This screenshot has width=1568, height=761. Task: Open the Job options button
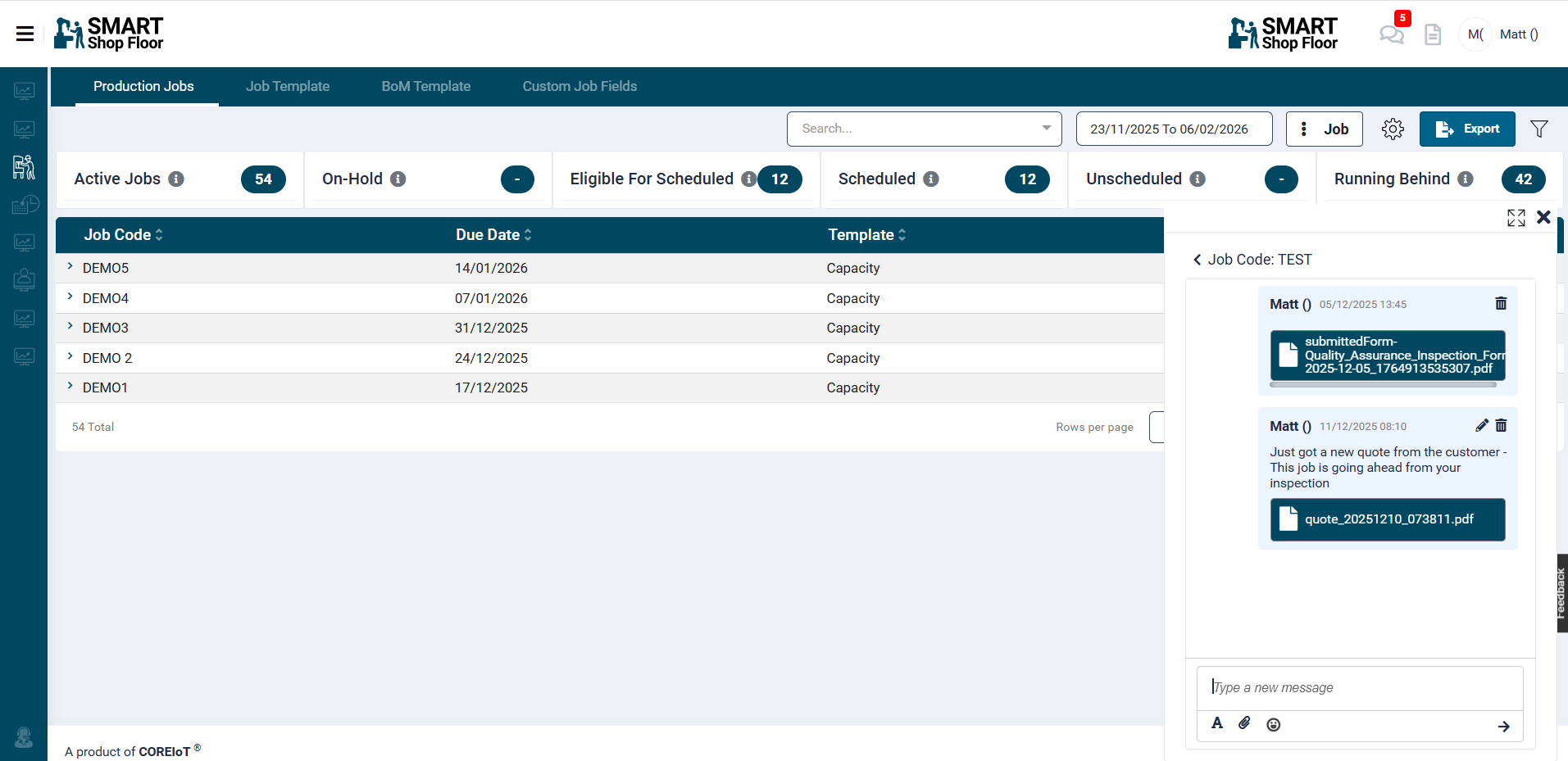1324,129
